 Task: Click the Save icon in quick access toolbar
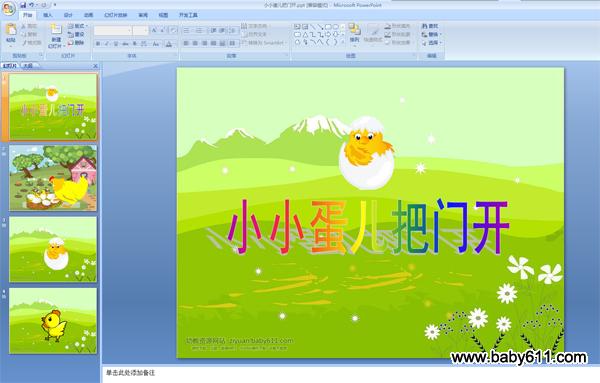[x=23, y=5]
